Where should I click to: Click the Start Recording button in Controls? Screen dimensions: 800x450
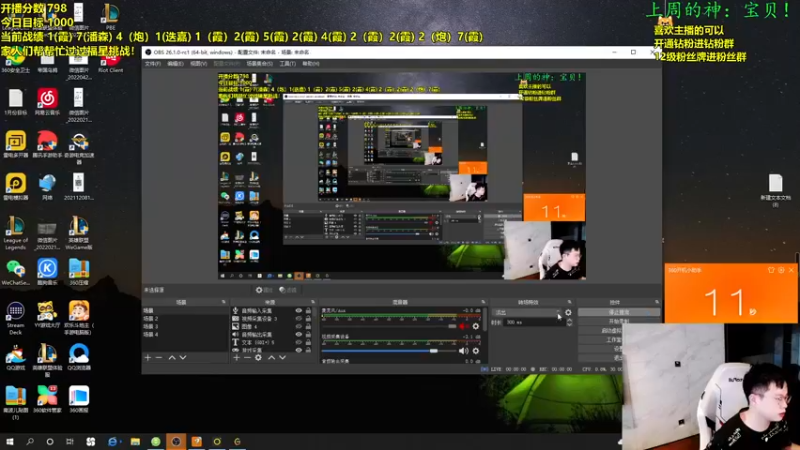coord(619,321)
